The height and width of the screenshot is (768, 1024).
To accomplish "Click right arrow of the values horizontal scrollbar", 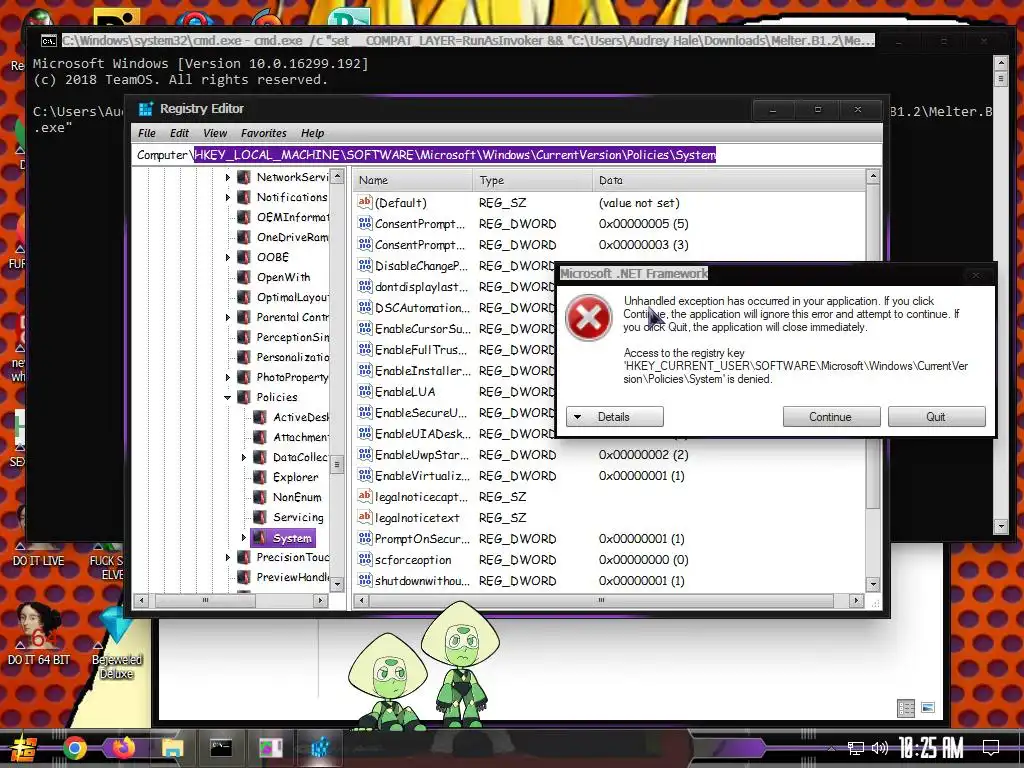I will [856, 600].
